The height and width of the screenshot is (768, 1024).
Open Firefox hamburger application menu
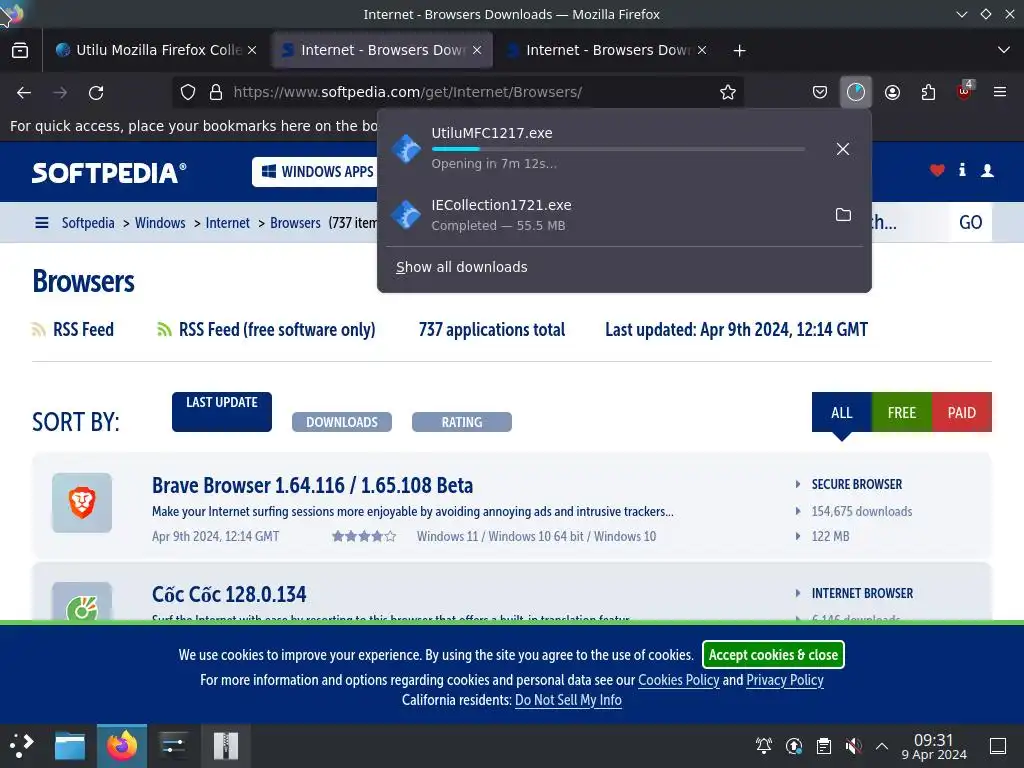(x=1000, y=93)
